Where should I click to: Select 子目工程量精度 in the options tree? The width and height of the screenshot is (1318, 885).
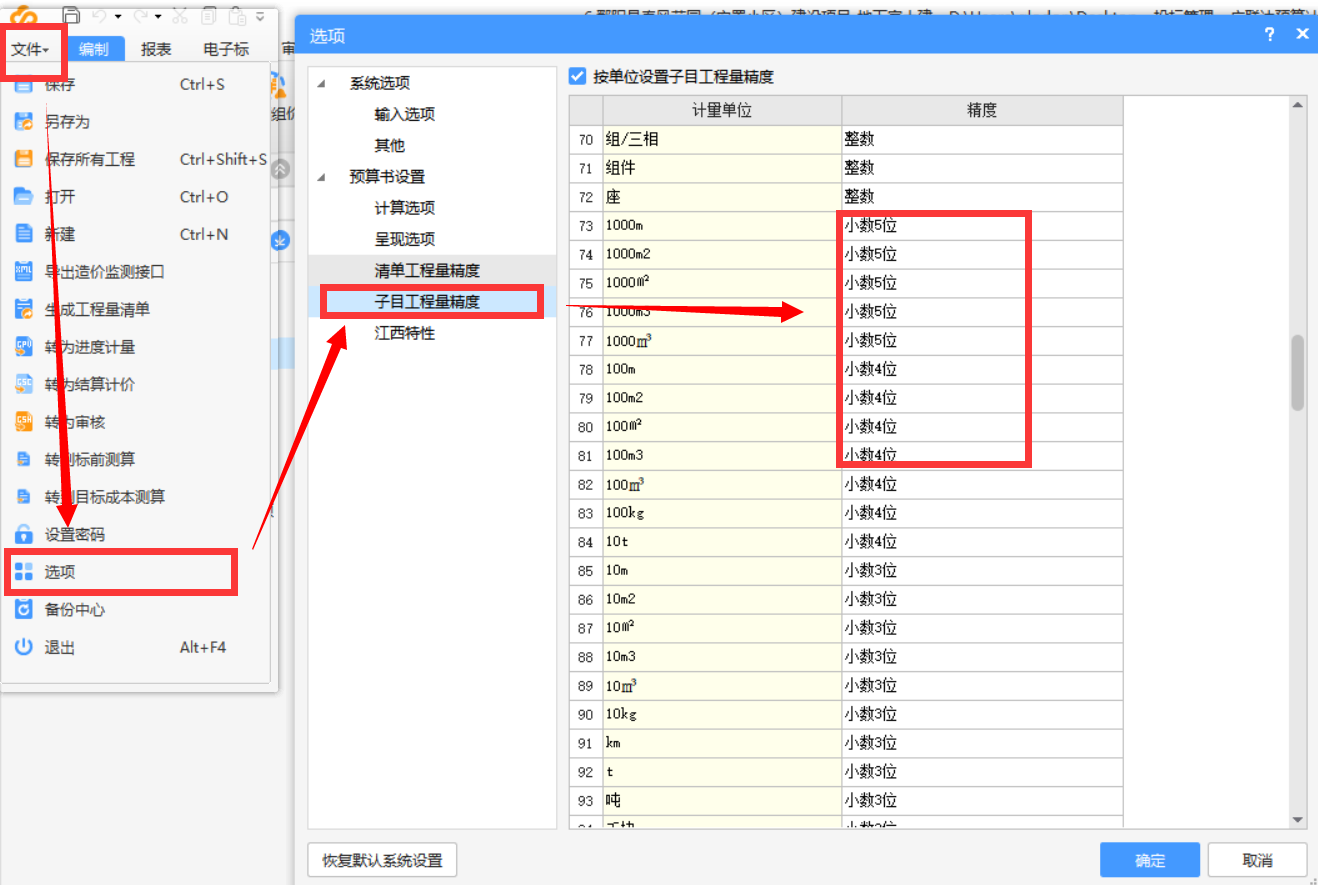click(428, 301)
